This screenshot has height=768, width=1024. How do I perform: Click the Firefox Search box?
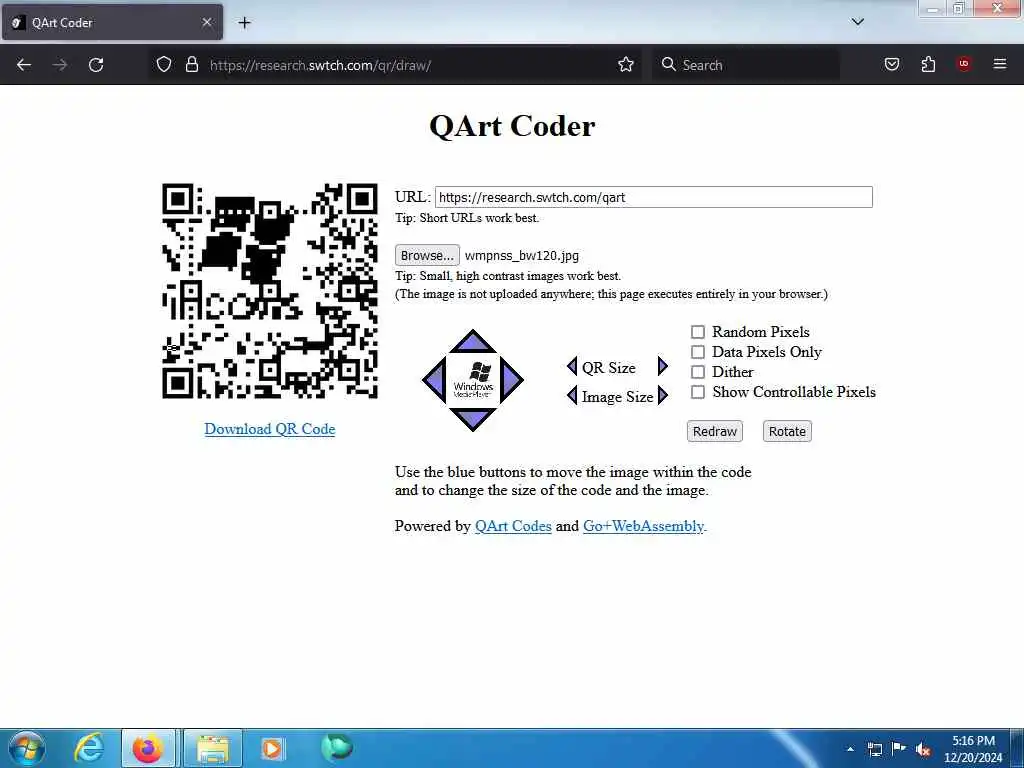point(746,65)
